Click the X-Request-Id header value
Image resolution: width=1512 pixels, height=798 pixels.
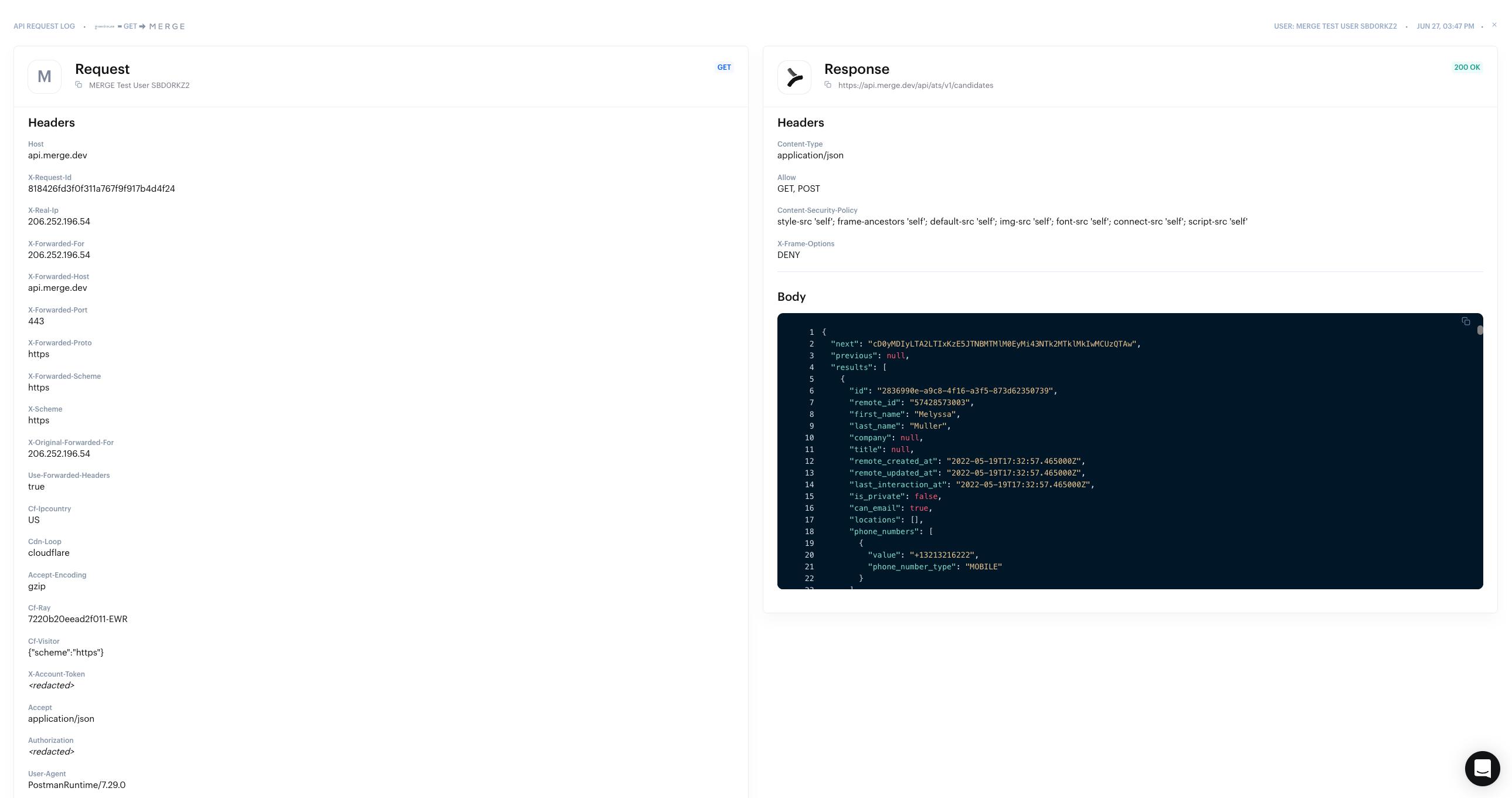coord(101,188)
